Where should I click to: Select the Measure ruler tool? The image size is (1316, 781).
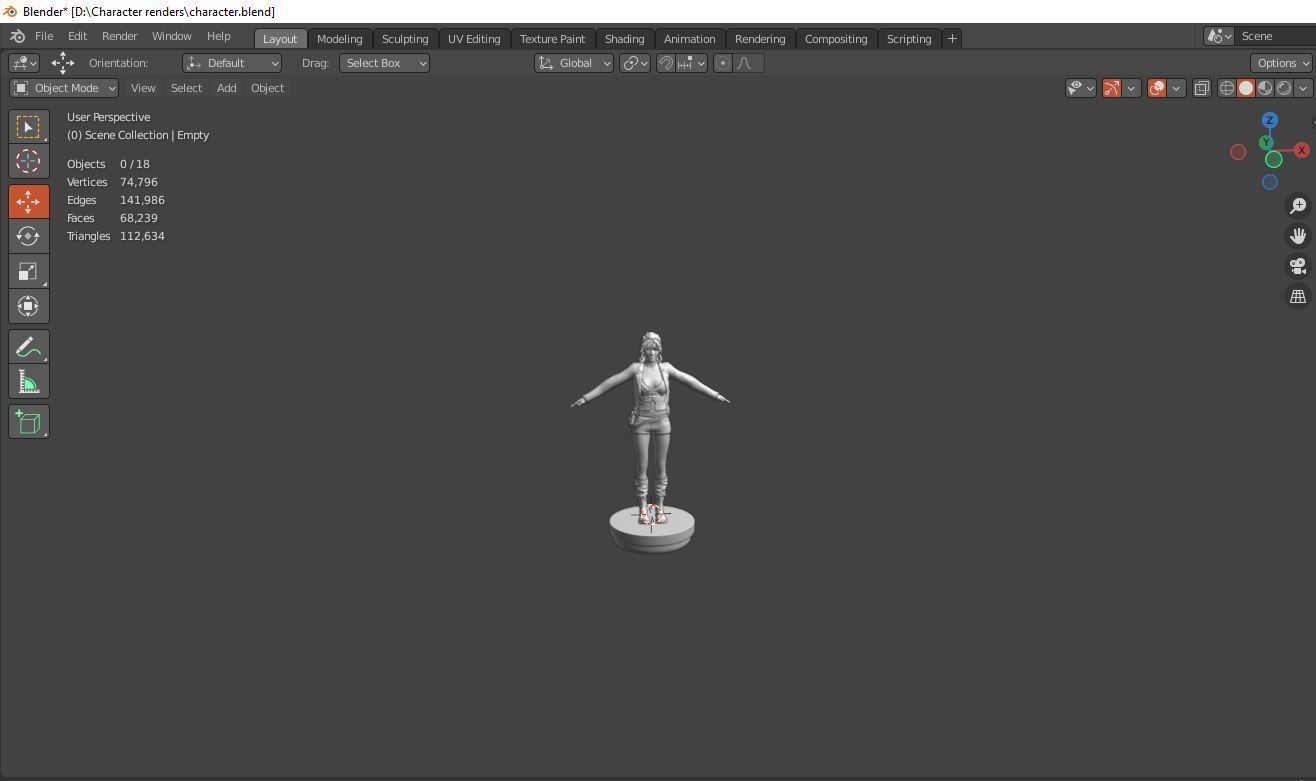(28, 382)
